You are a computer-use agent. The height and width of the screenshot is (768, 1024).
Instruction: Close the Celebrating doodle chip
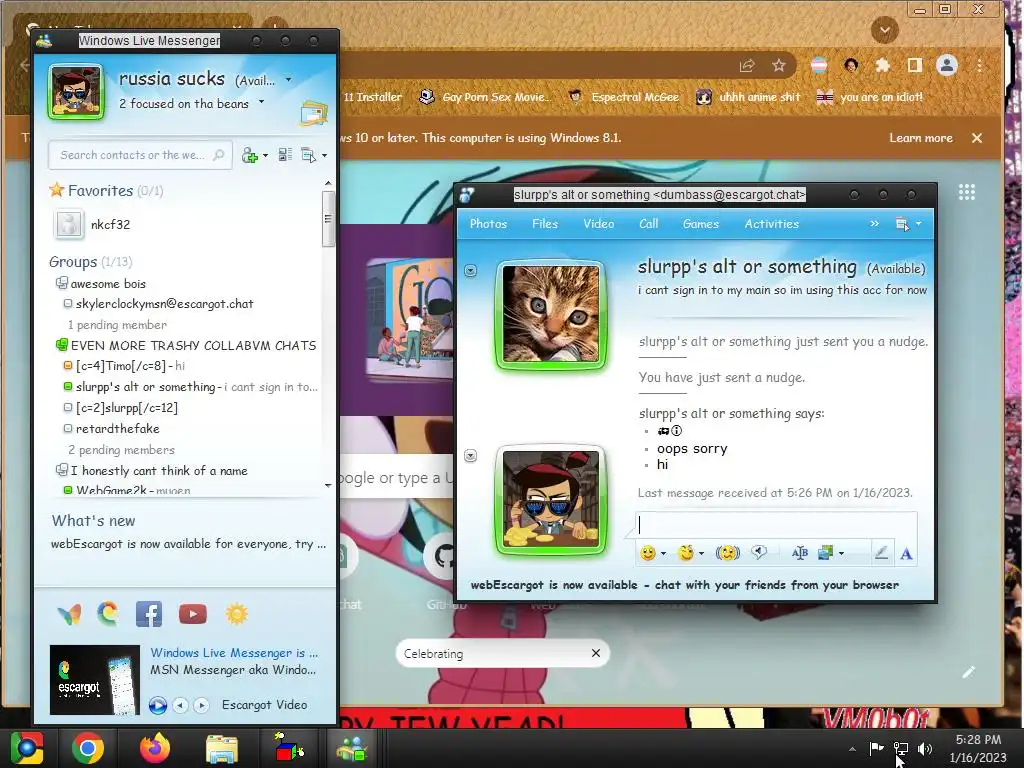(596, 653)
